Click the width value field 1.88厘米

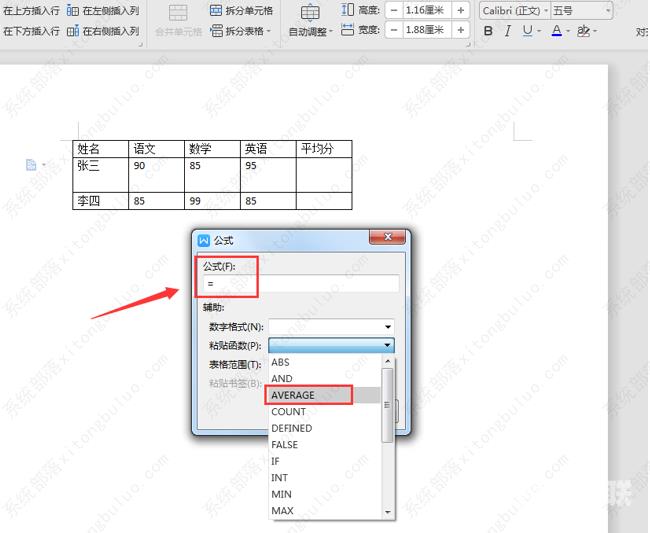coord(427,30)
